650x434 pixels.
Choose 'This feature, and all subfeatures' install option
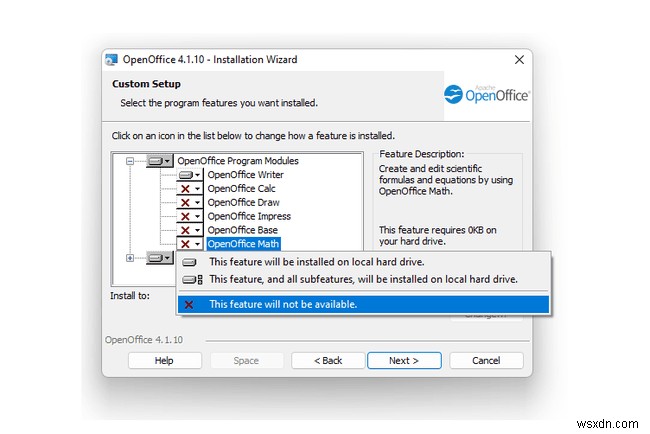tap(364, 279)
